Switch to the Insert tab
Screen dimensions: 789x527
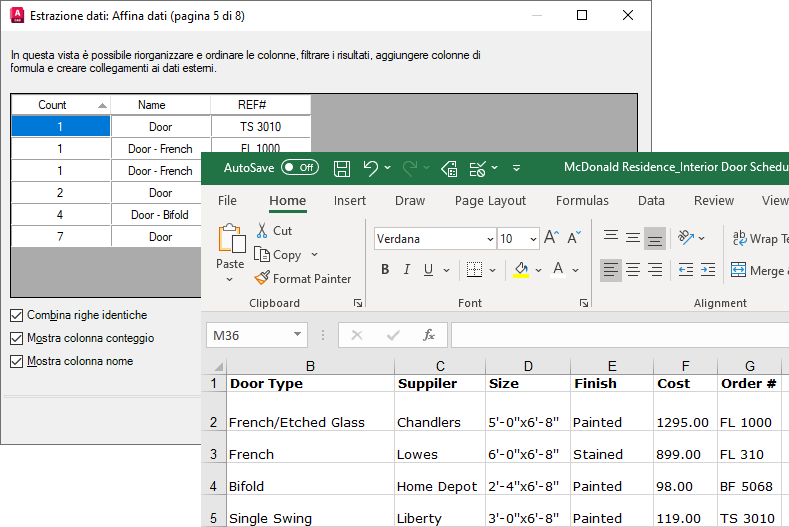pos(350,200)
